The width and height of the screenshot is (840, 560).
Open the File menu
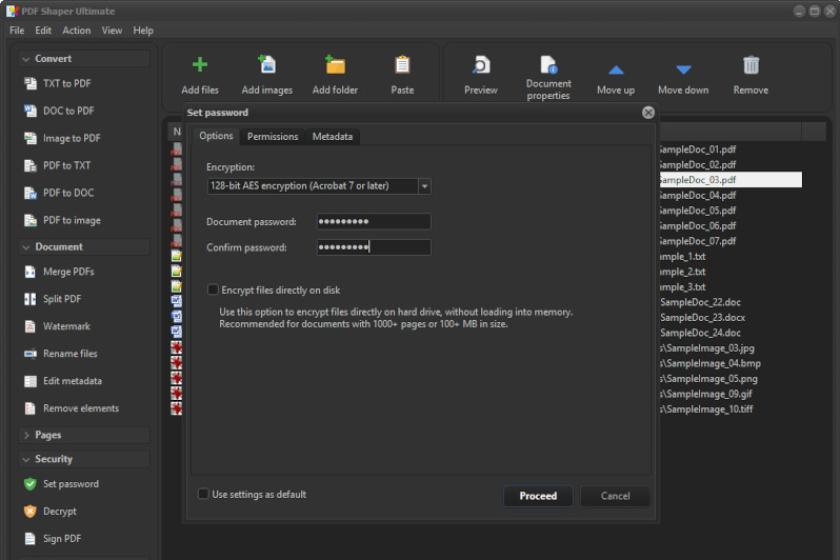[17, 31]
